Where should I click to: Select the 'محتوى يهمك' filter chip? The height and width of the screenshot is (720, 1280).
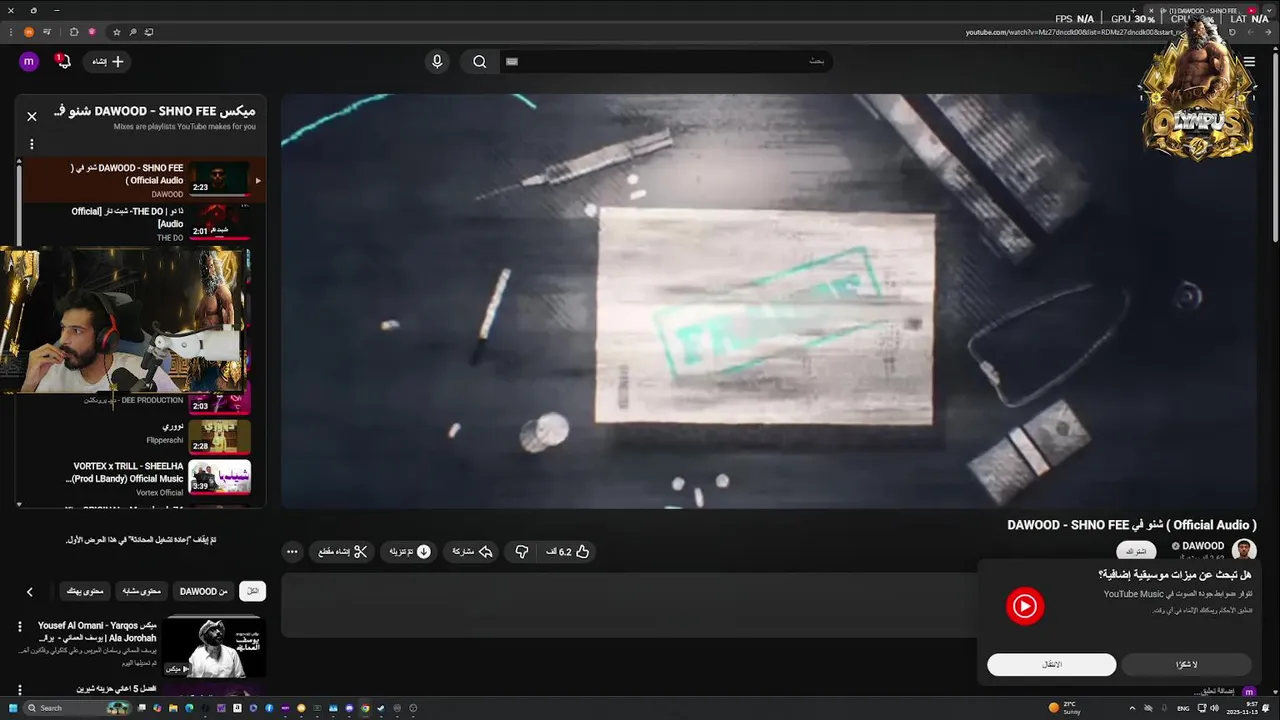point(85,591)
